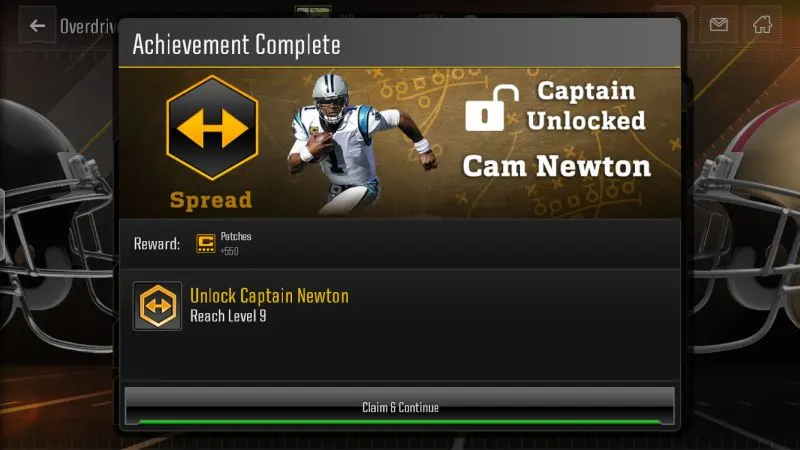Tap the large Spread hexagon emblem

212,128
